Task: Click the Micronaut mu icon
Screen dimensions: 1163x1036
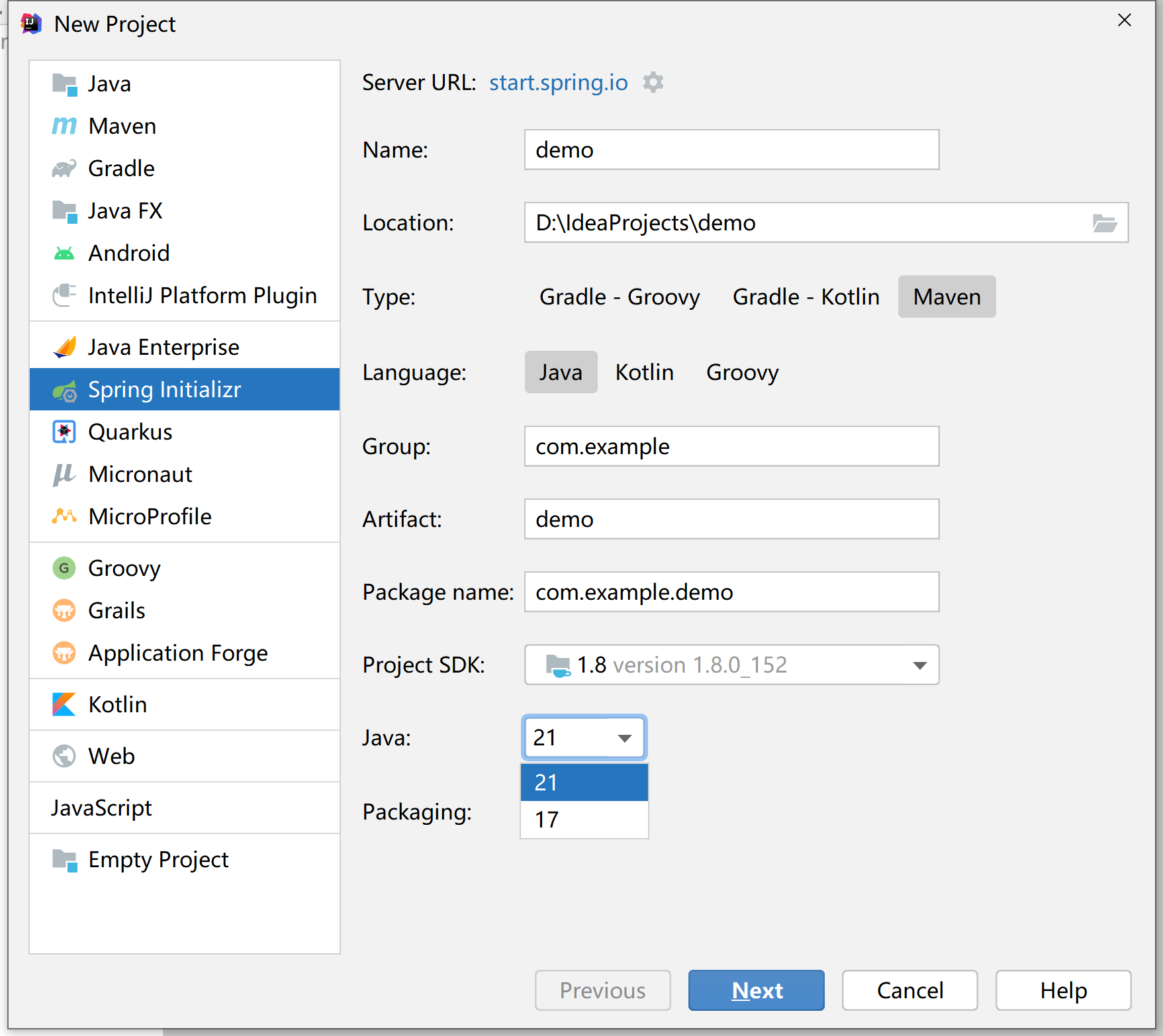Action: (64, 475)
